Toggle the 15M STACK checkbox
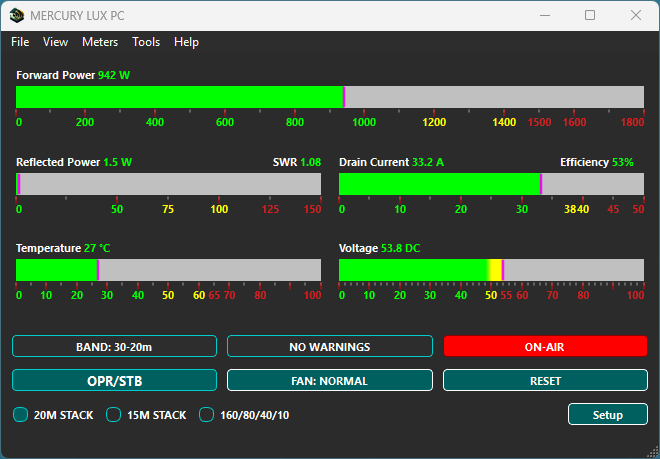660x459 pixels. (x=113, y=415)
